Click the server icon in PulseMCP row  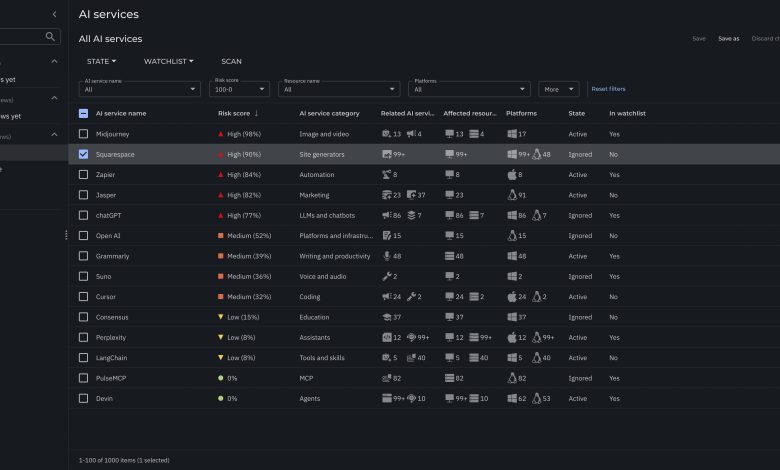pyautogui.click(x=449, y=378)
